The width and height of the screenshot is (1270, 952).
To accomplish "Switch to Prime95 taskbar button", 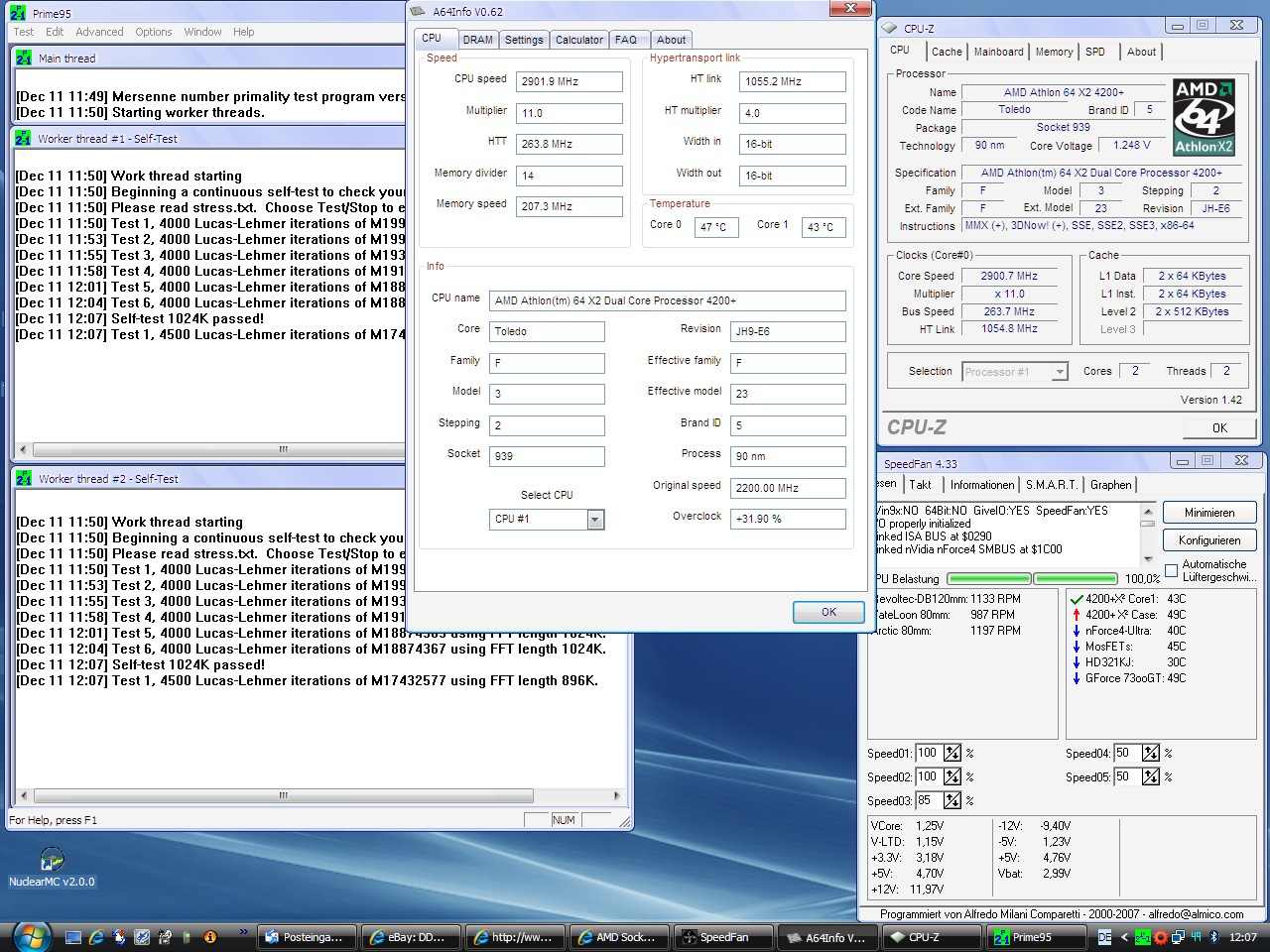I will point(1036,937).
